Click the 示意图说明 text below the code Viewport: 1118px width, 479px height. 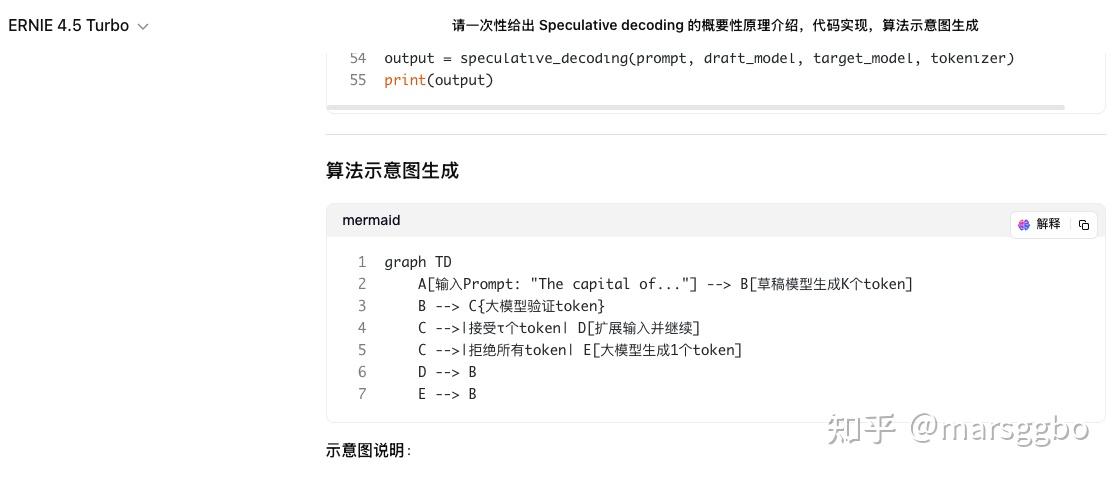coord(369,451)
